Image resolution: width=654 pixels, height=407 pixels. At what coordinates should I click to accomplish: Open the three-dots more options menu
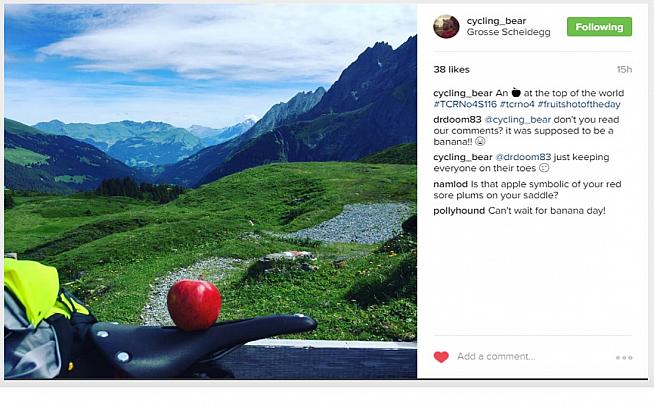[624, 358]
